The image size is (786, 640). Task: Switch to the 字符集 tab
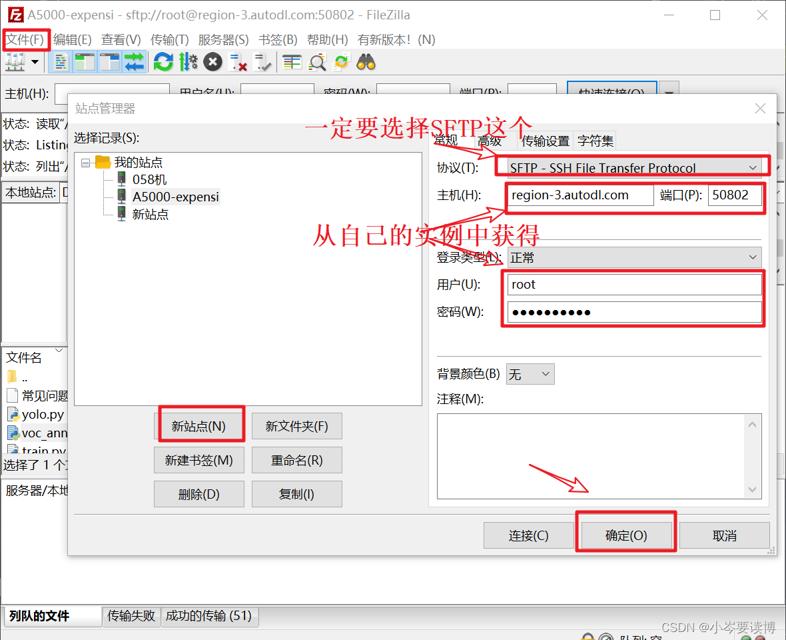click(595, 141)
